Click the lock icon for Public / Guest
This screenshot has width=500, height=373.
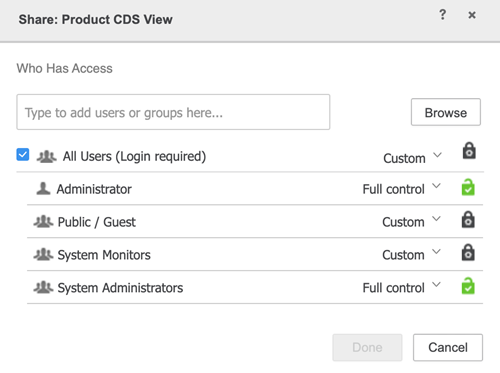[468, 219]
